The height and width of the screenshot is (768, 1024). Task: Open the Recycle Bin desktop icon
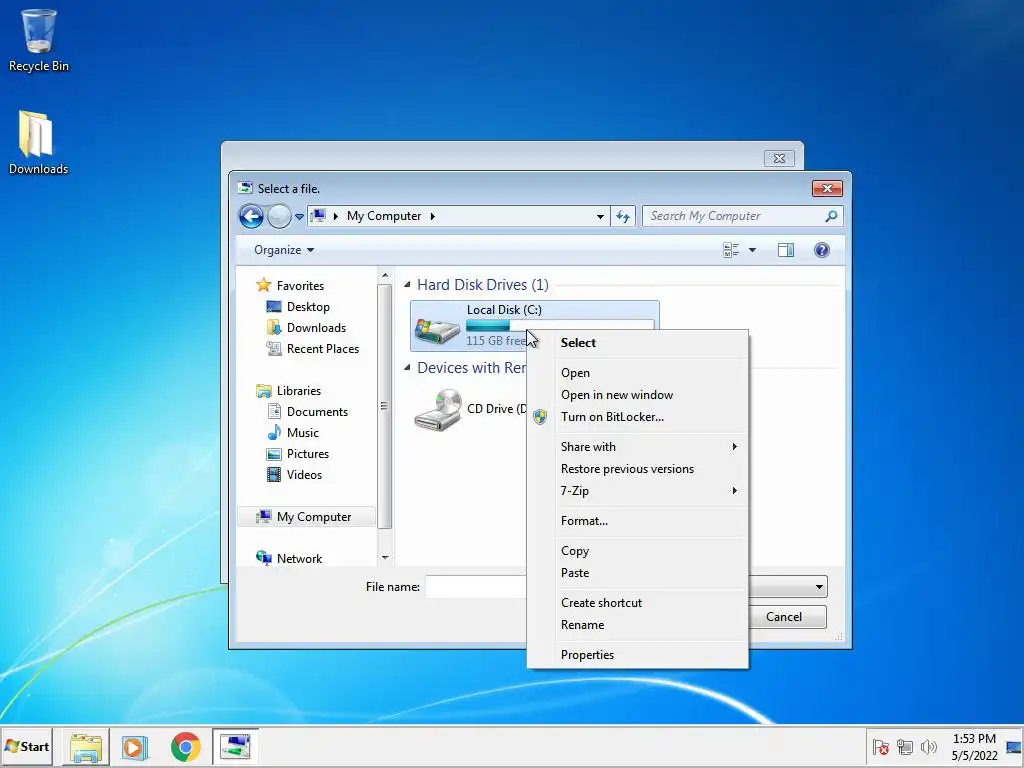coord(38,40)
